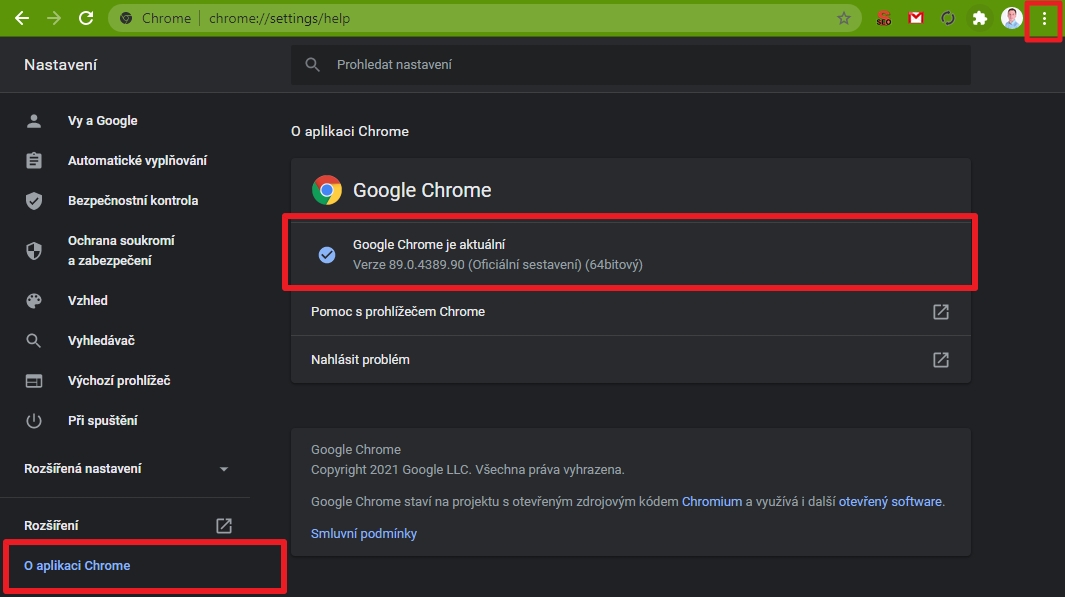Click the Chrome site info icon in the address bar
Image resolution: width=1065 pixels, height=597 pixels.
[x=126, y=18]
